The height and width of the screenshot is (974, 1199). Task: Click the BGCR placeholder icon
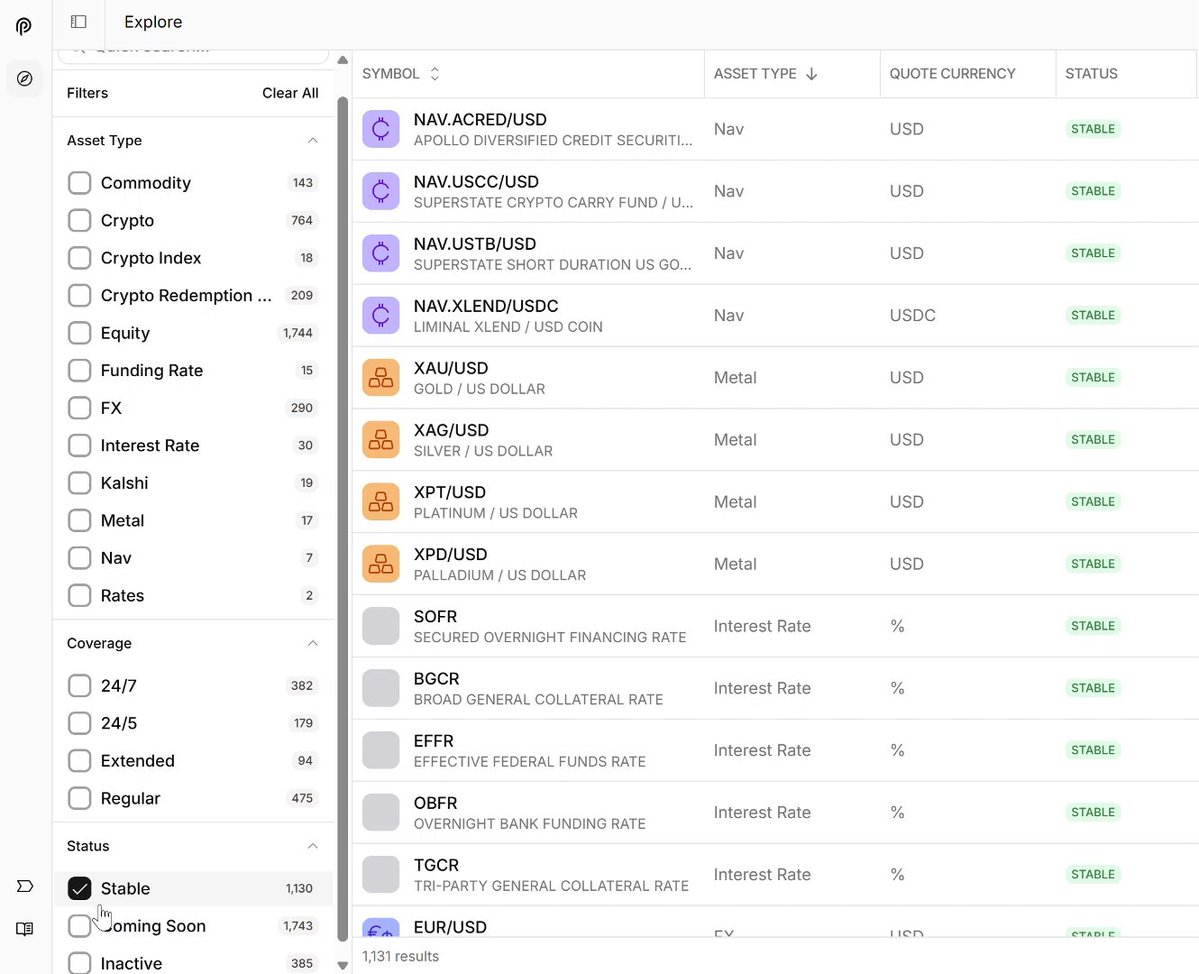381,688
